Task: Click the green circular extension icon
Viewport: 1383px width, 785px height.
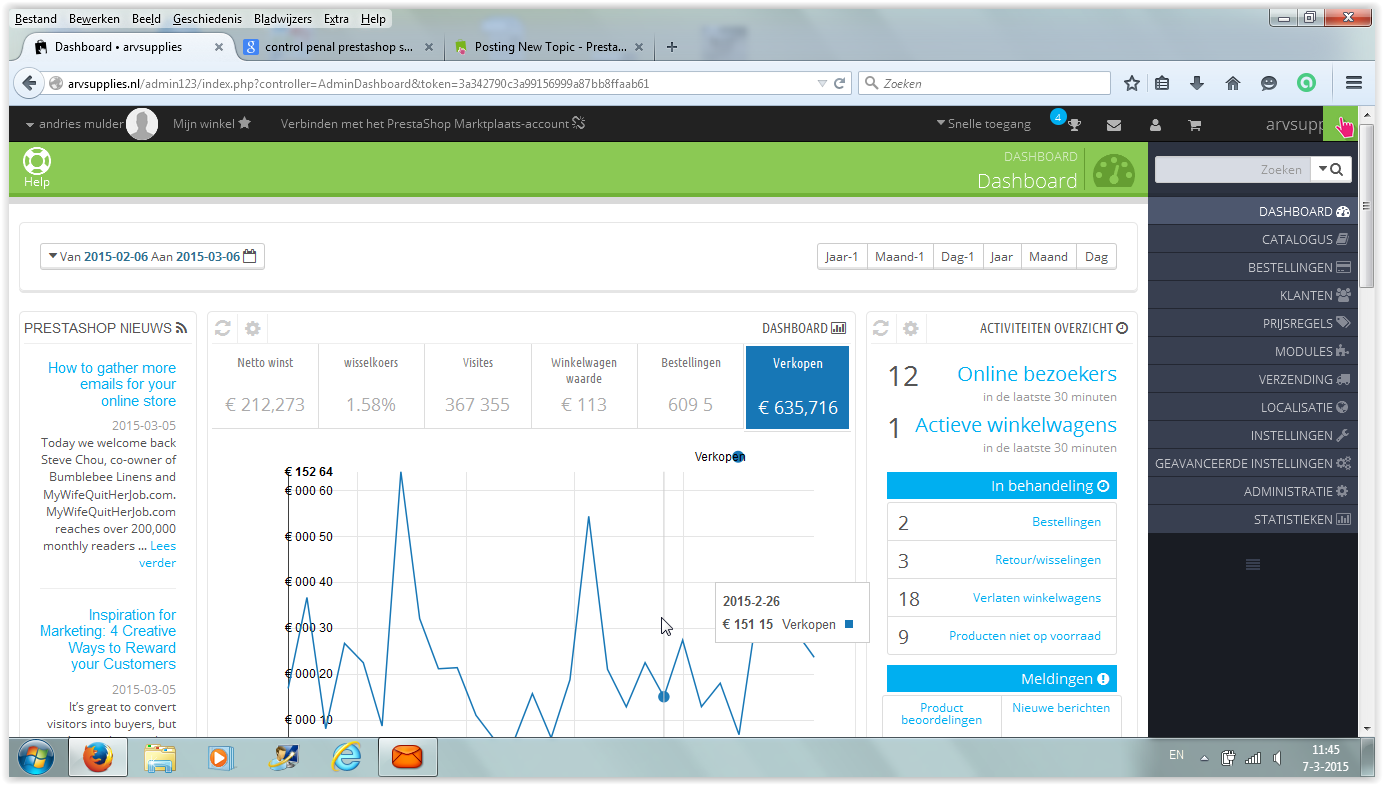Action: pos(1306,84)
